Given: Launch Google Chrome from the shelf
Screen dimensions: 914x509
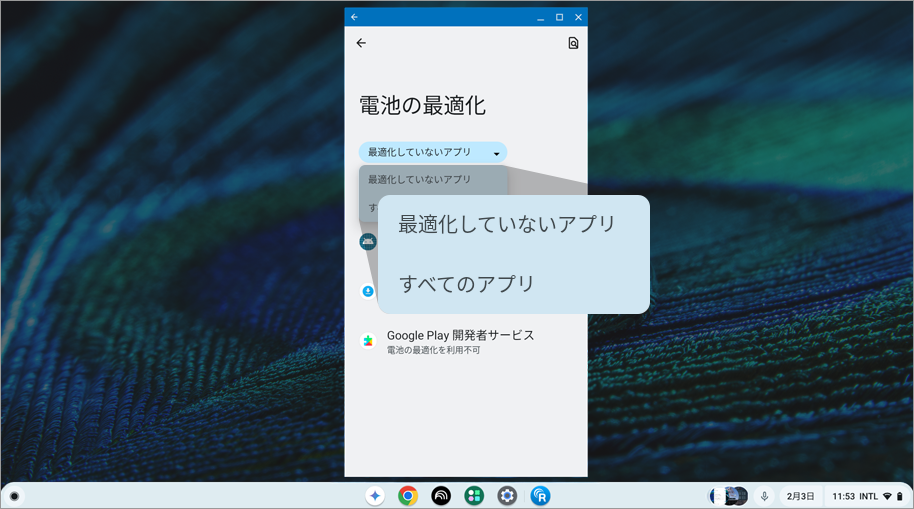Looking at the screenshot, I should click(x=408, y=496).
